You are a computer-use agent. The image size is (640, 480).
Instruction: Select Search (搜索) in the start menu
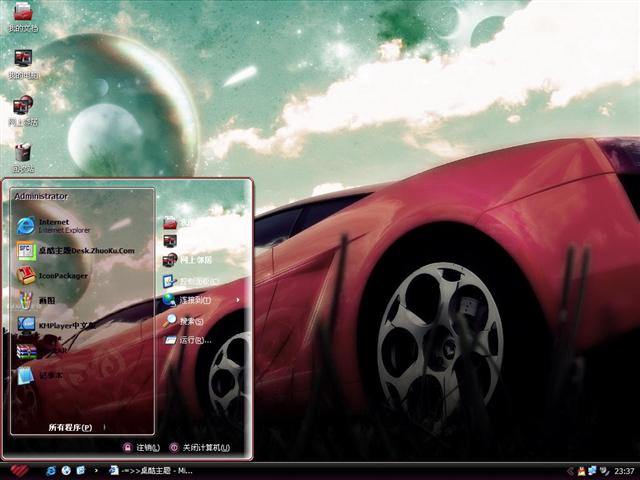(188, 321)
